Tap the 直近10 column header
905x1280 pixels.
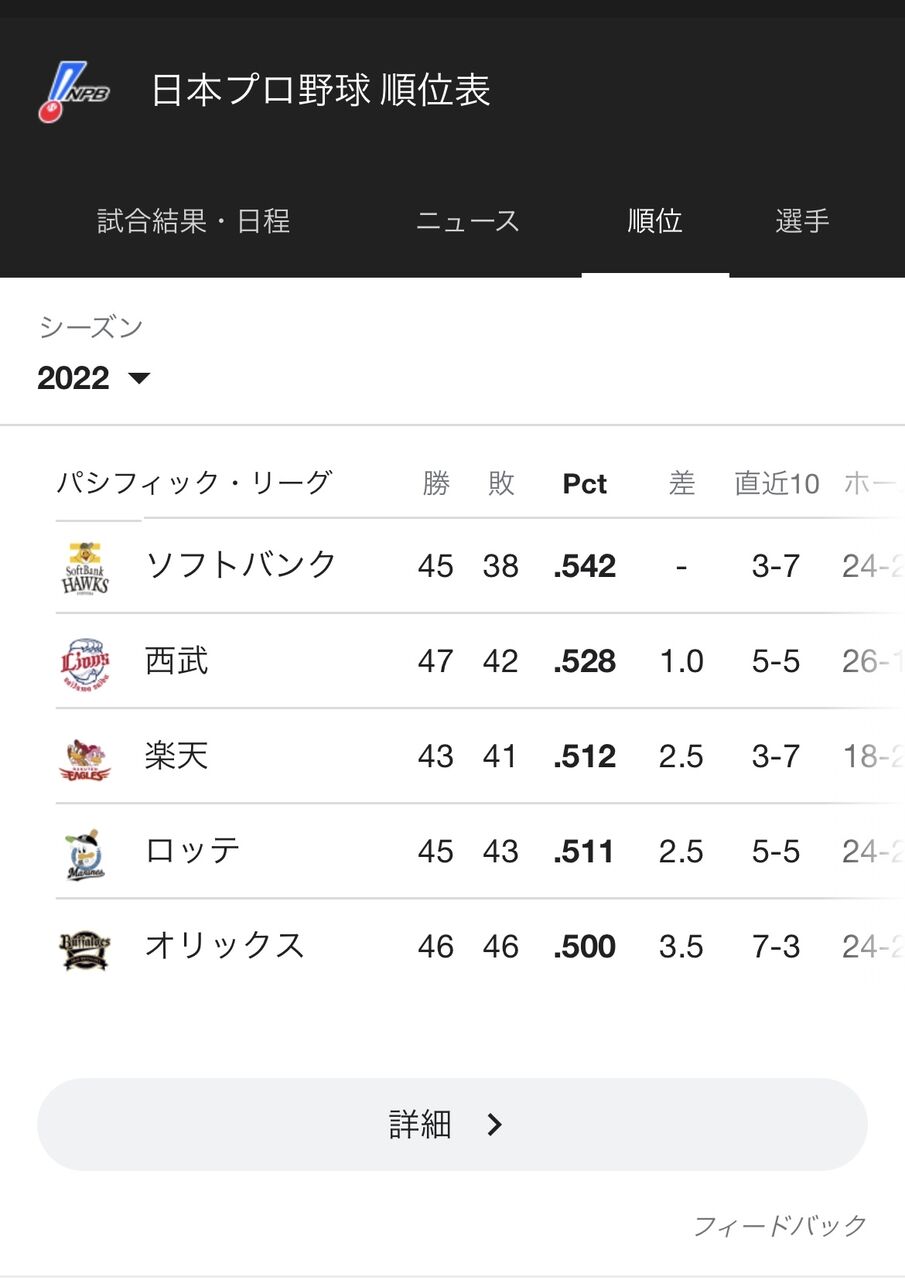[777, 484]
